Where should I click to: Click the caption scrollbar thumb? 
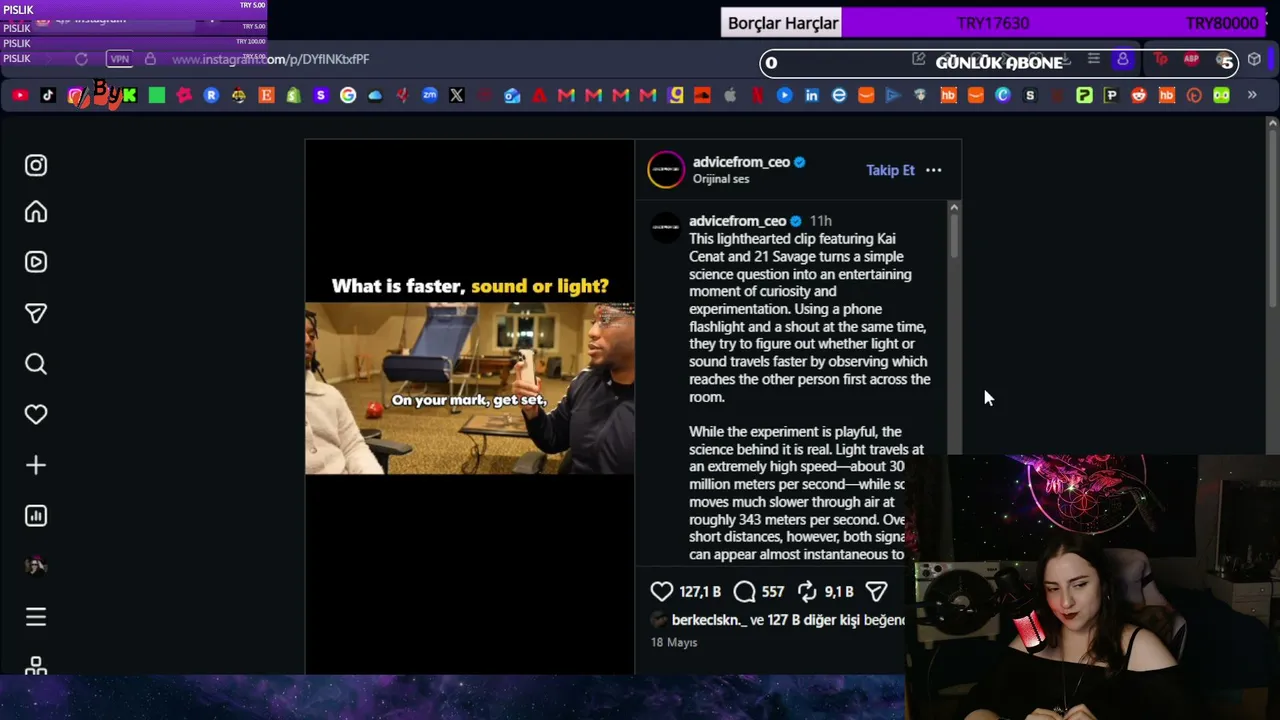click(954, 236)
